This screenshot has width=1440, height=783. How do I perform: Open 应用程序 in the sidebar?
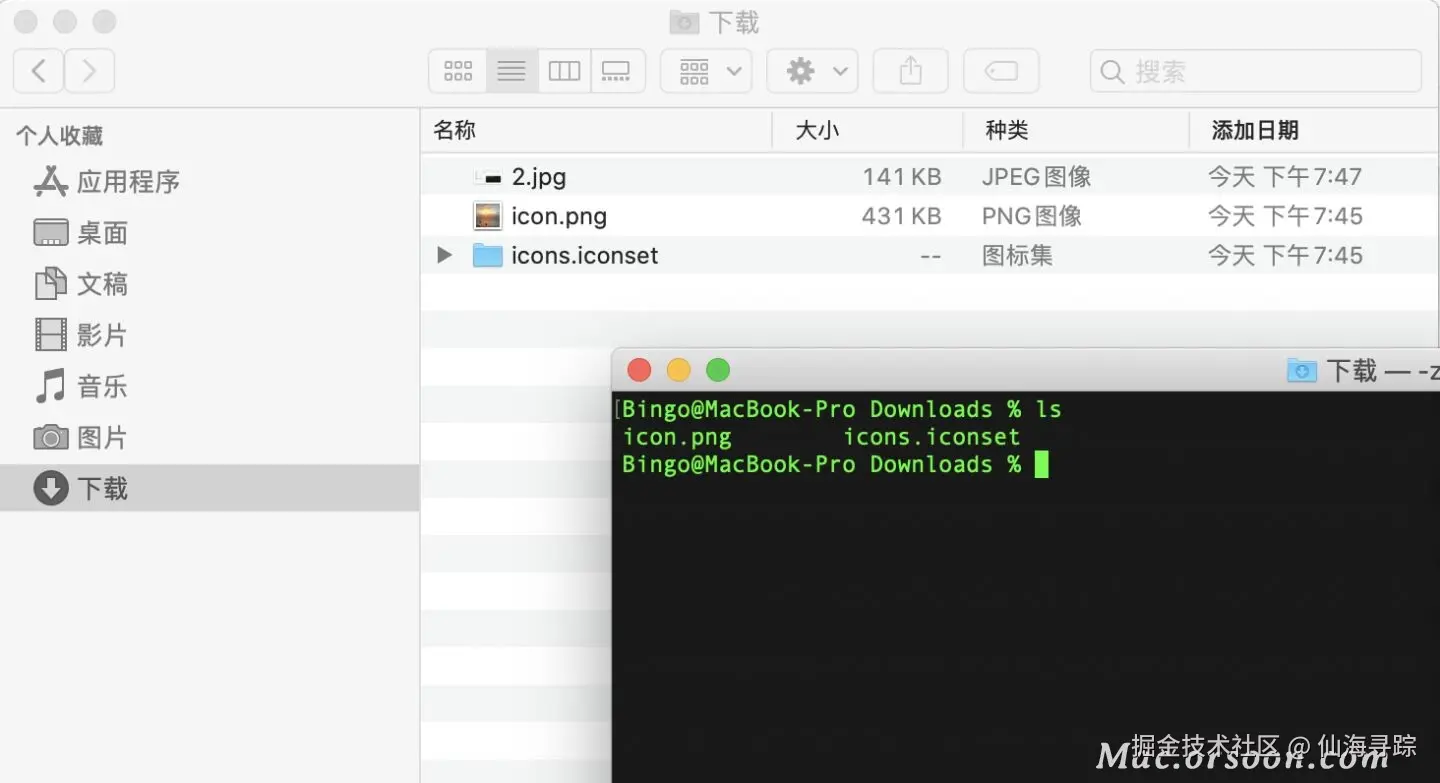click(106, 181)
